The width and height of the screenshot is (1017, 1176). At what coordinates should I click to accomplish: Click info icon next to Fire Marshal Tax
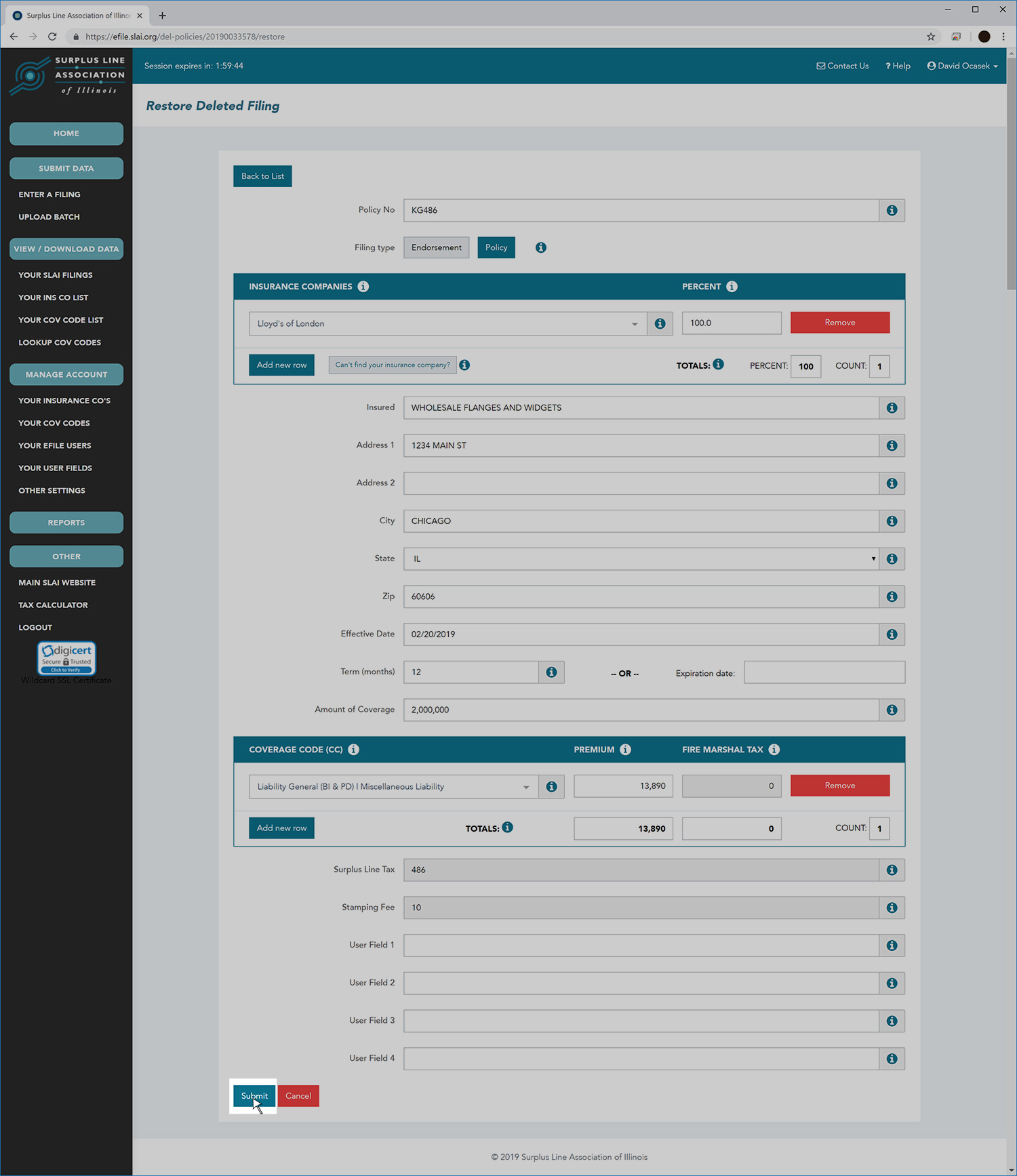pos(774,750)
